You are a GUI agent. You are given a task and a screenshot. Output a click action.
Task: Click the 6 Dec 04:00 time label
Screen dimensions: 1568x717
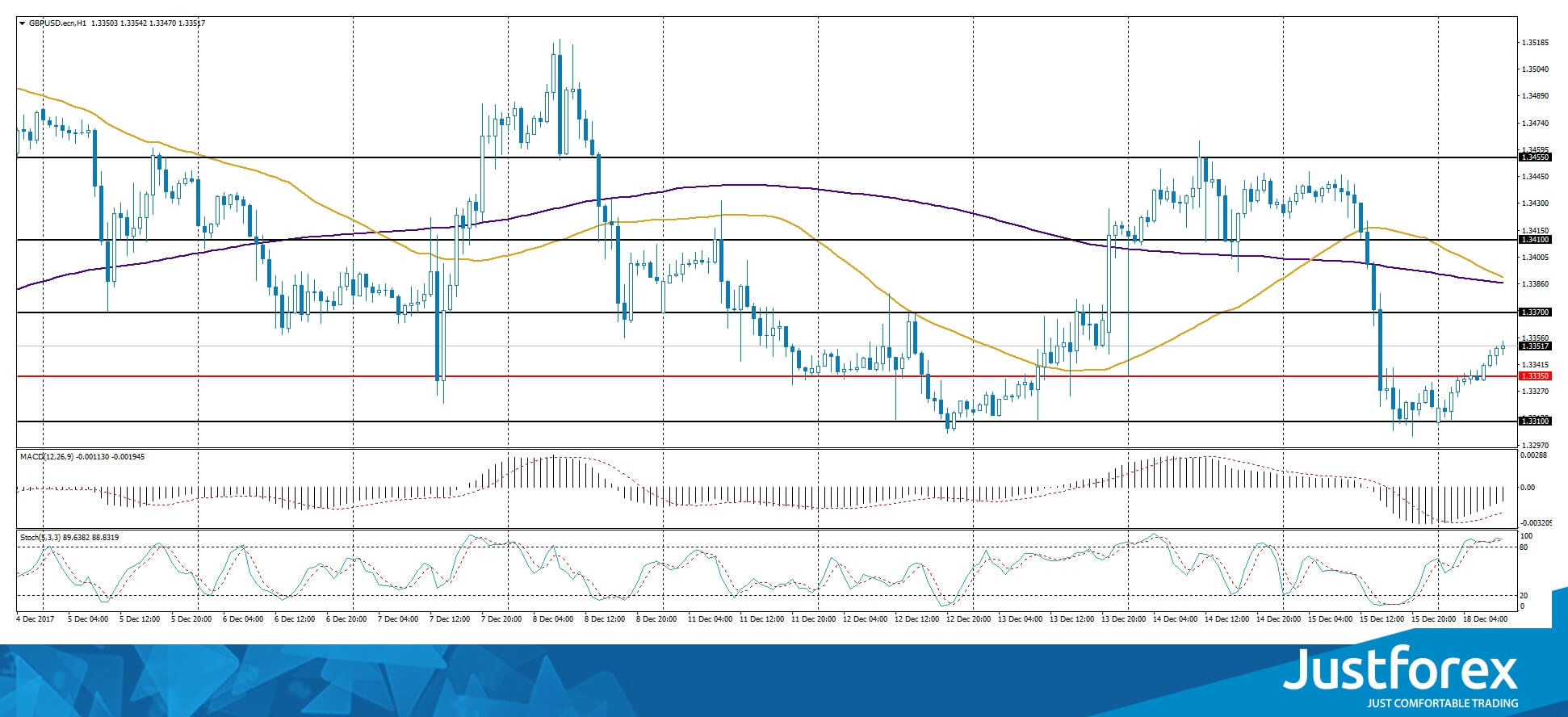[x=243, y=619]
